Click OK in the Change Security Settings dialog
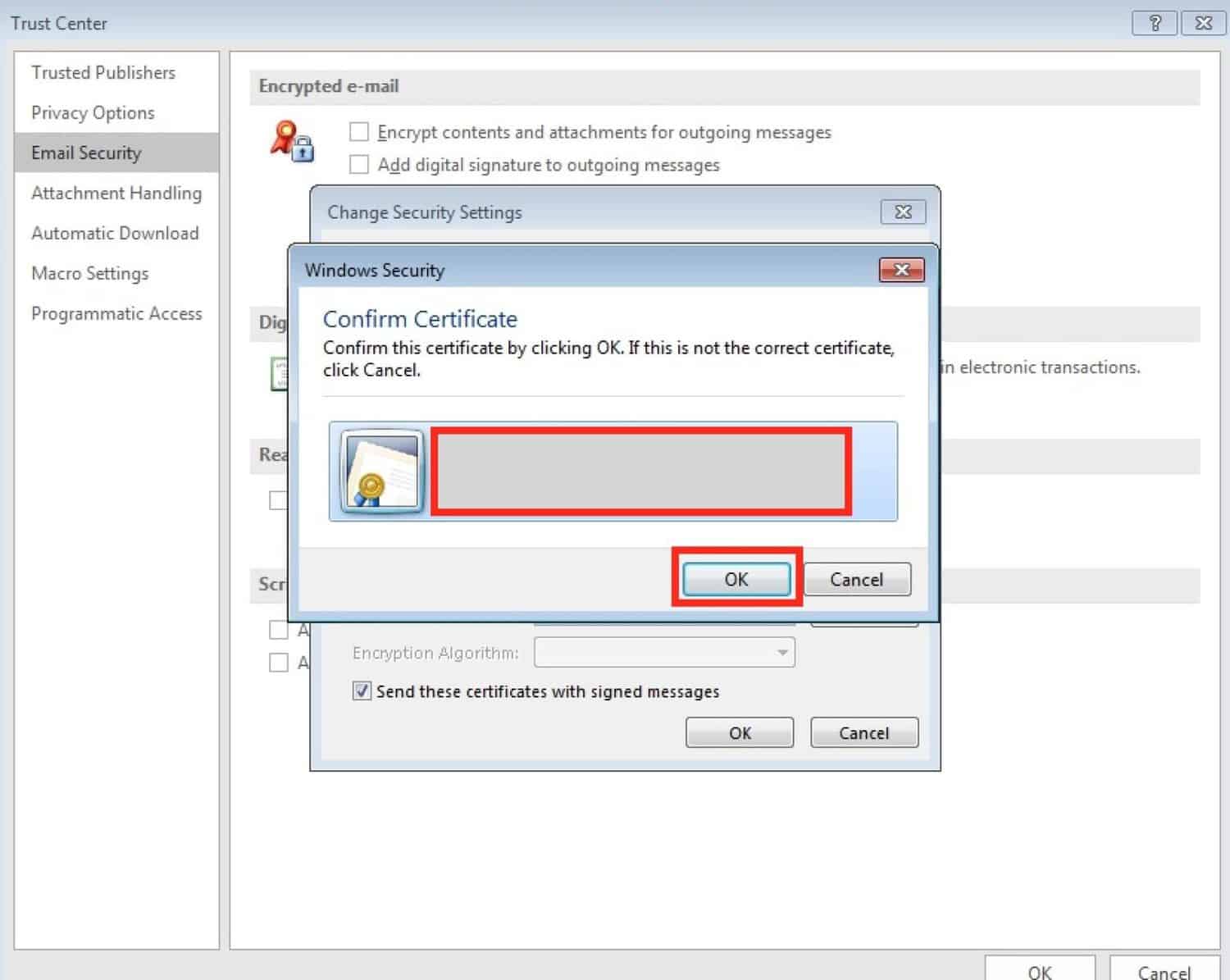 (738, 732)
